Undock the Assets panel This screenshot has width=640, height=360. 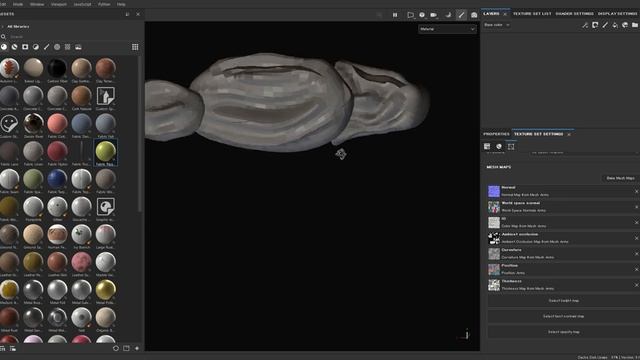(x=127, y=14)
